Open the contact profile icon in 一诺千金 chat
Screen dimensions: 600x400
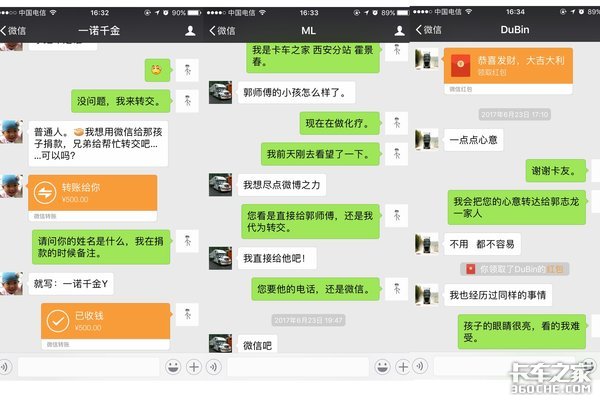click(x=190, y=31)
